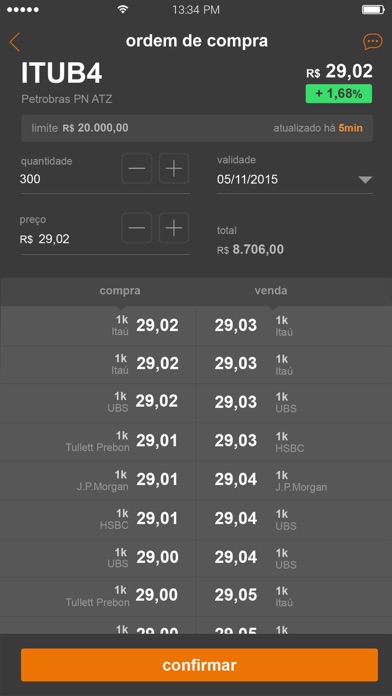
Task: Decrease preço with the minus button
Action: click(137, 228)
